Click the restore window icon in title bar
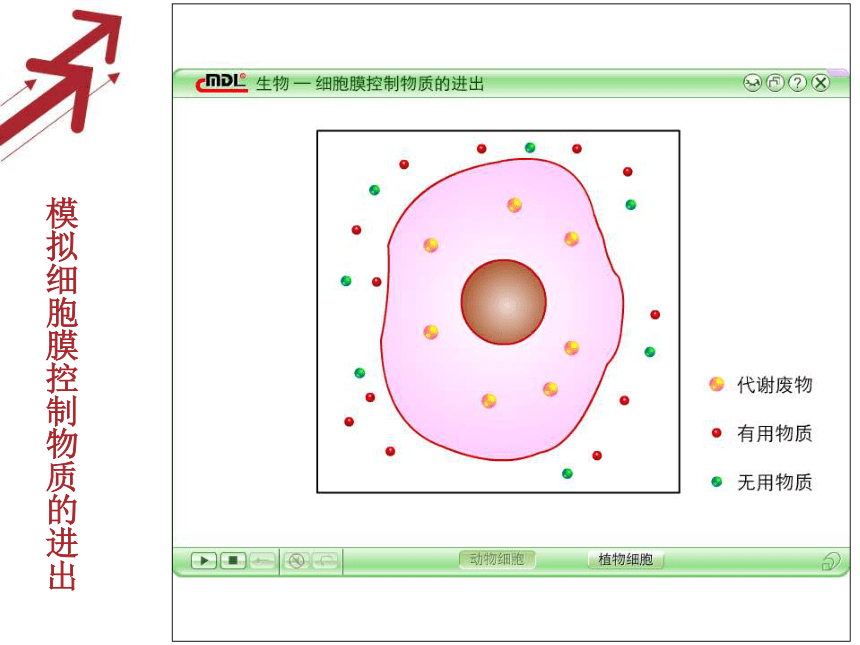 [775, 83]
